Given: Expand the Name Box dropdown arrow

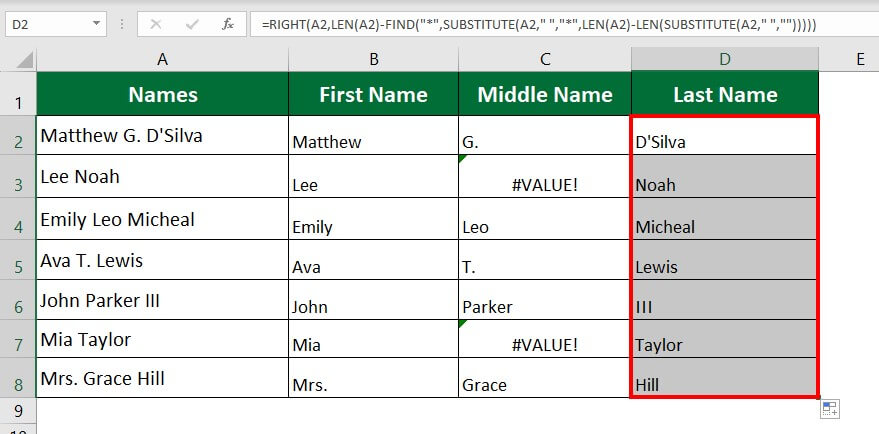Looking at the screenshot, I should 96,23.
